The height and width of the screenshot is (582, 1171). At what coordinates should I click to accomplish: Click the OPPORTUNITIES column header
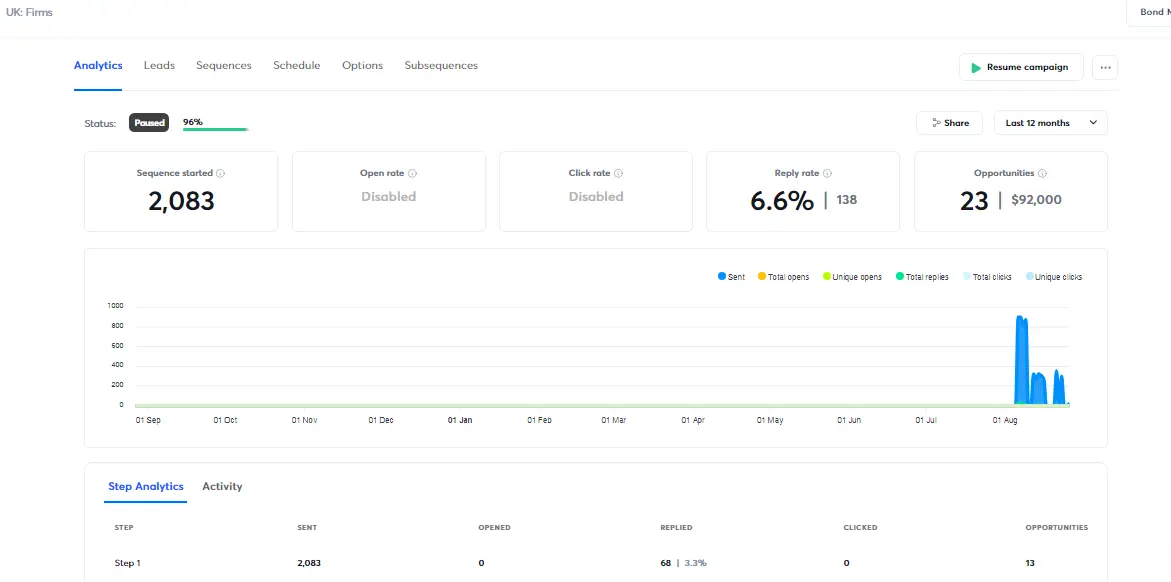[x=1057, y=527]
